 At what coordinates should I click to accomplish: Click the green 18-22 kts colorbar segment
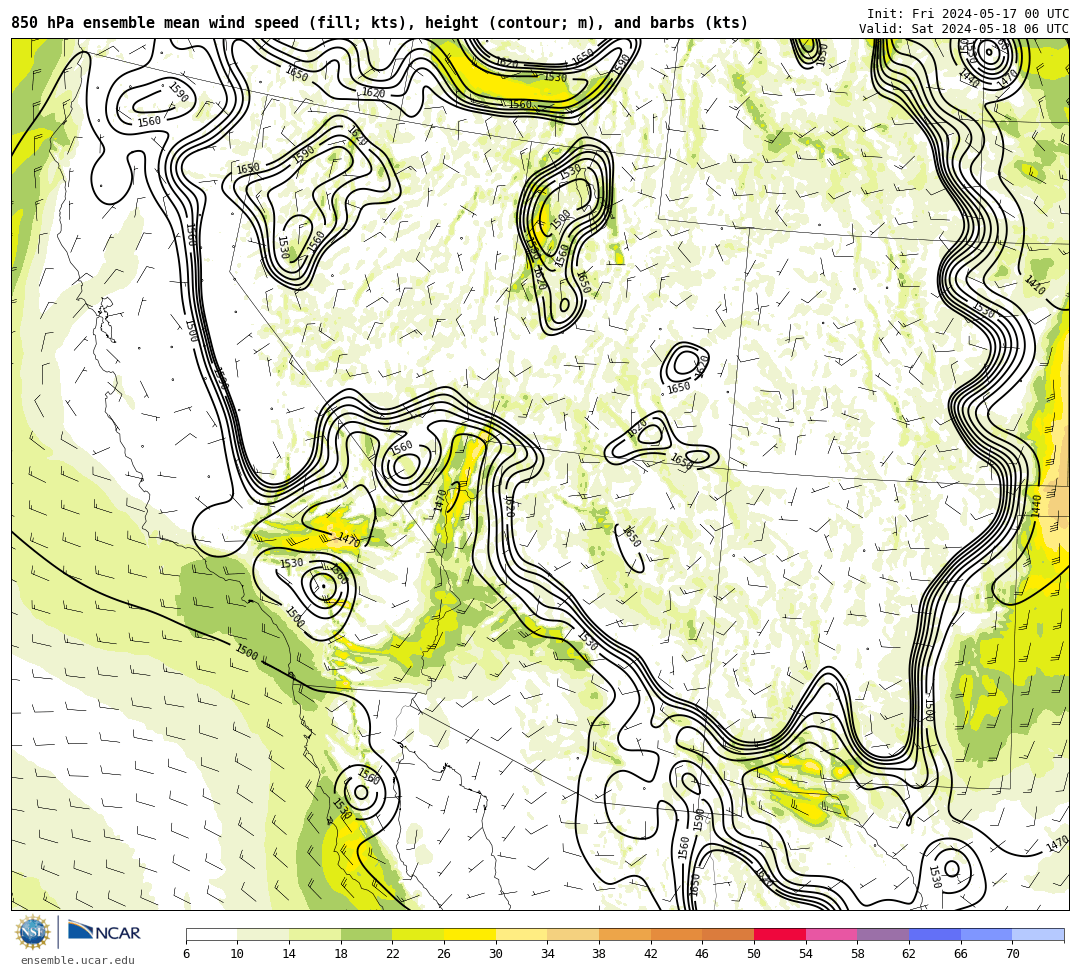(366, 934)
